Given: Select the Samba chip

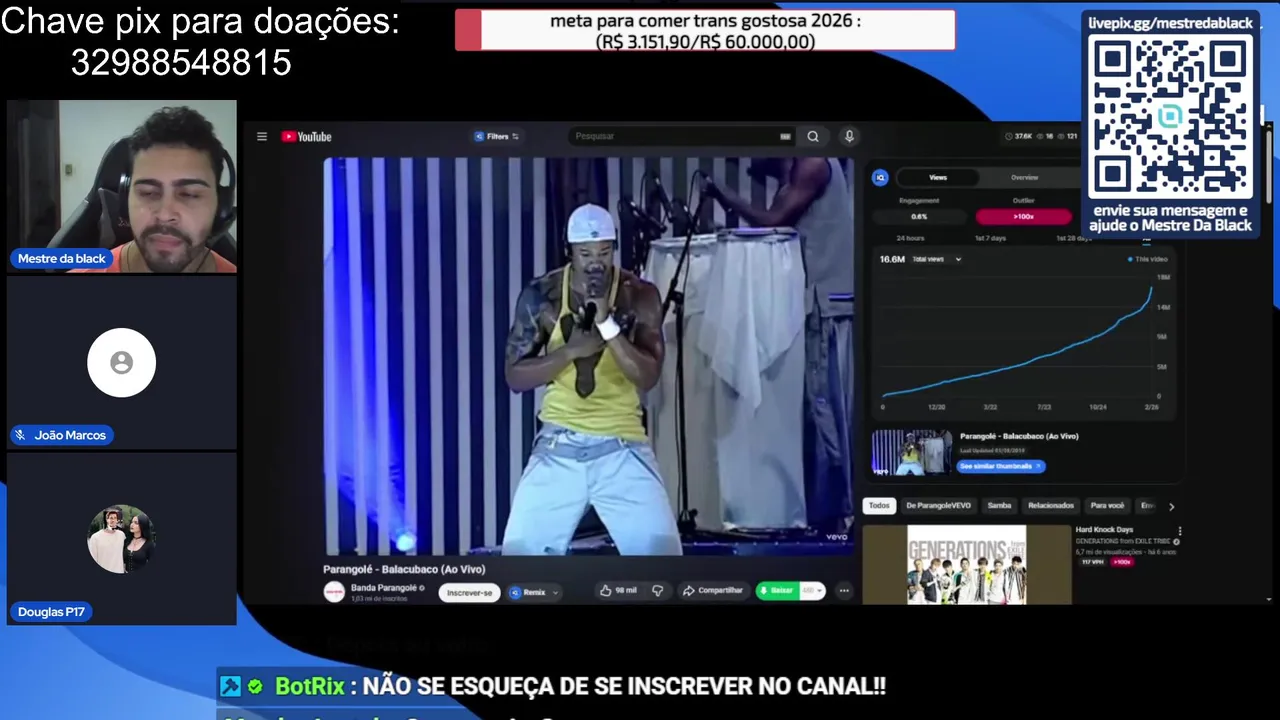Looking at the screenshot, I should (999, 506).
